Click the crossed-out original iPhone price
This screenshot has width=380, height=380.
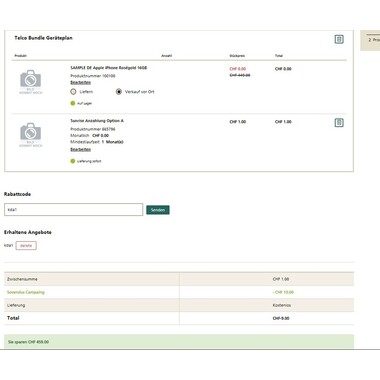tap(240, 75)
